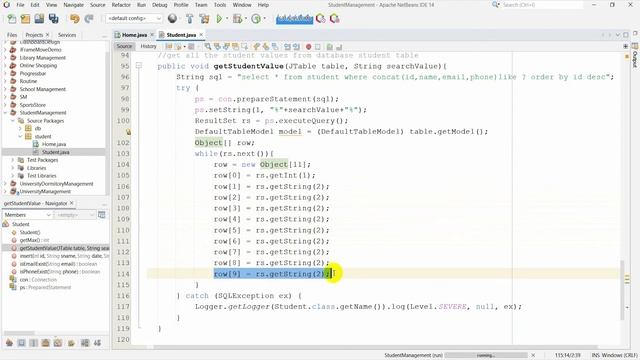Click the Search input field
Viewport: 640px width, 360px height.
click(x=542, y=5)
